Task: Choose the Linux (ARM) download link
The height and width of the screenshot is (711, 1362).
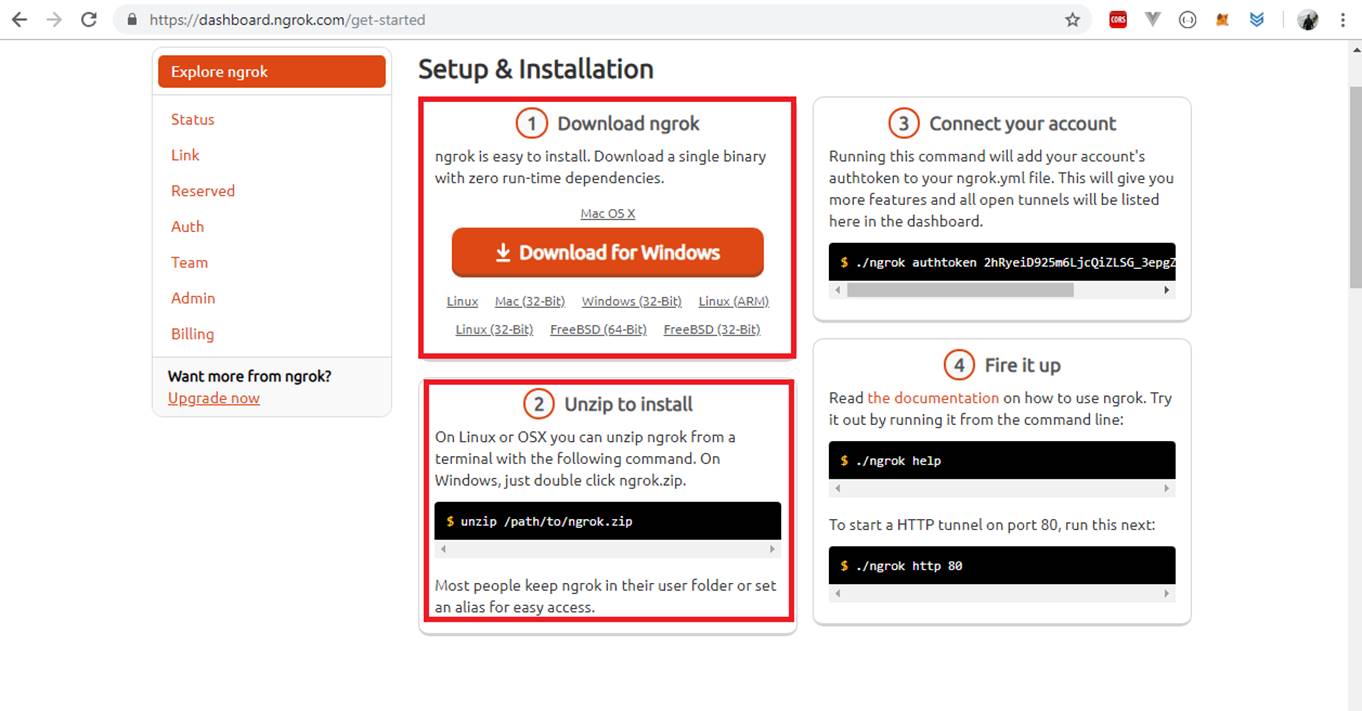Action: 733,301
